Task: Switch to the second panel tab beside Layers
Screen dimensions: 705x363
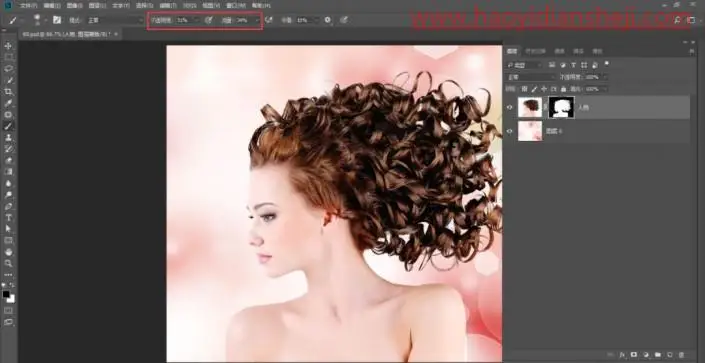Action: pyautogui.click(x=535, y=51)
